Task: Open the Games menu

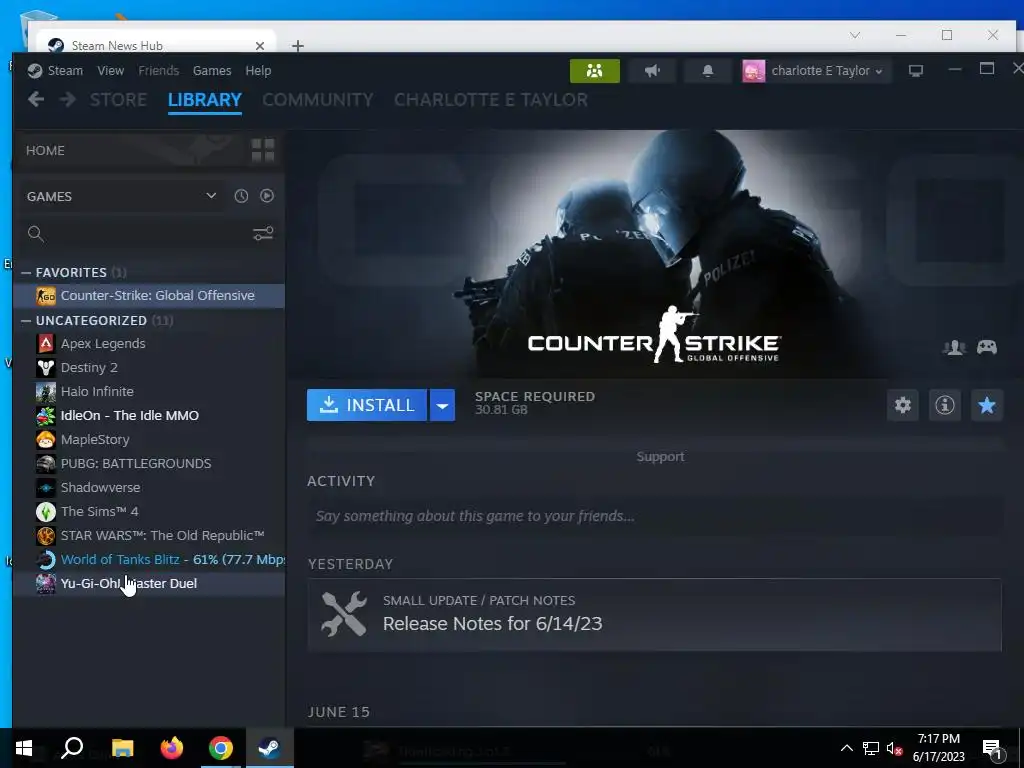Action: coord(212,71)
